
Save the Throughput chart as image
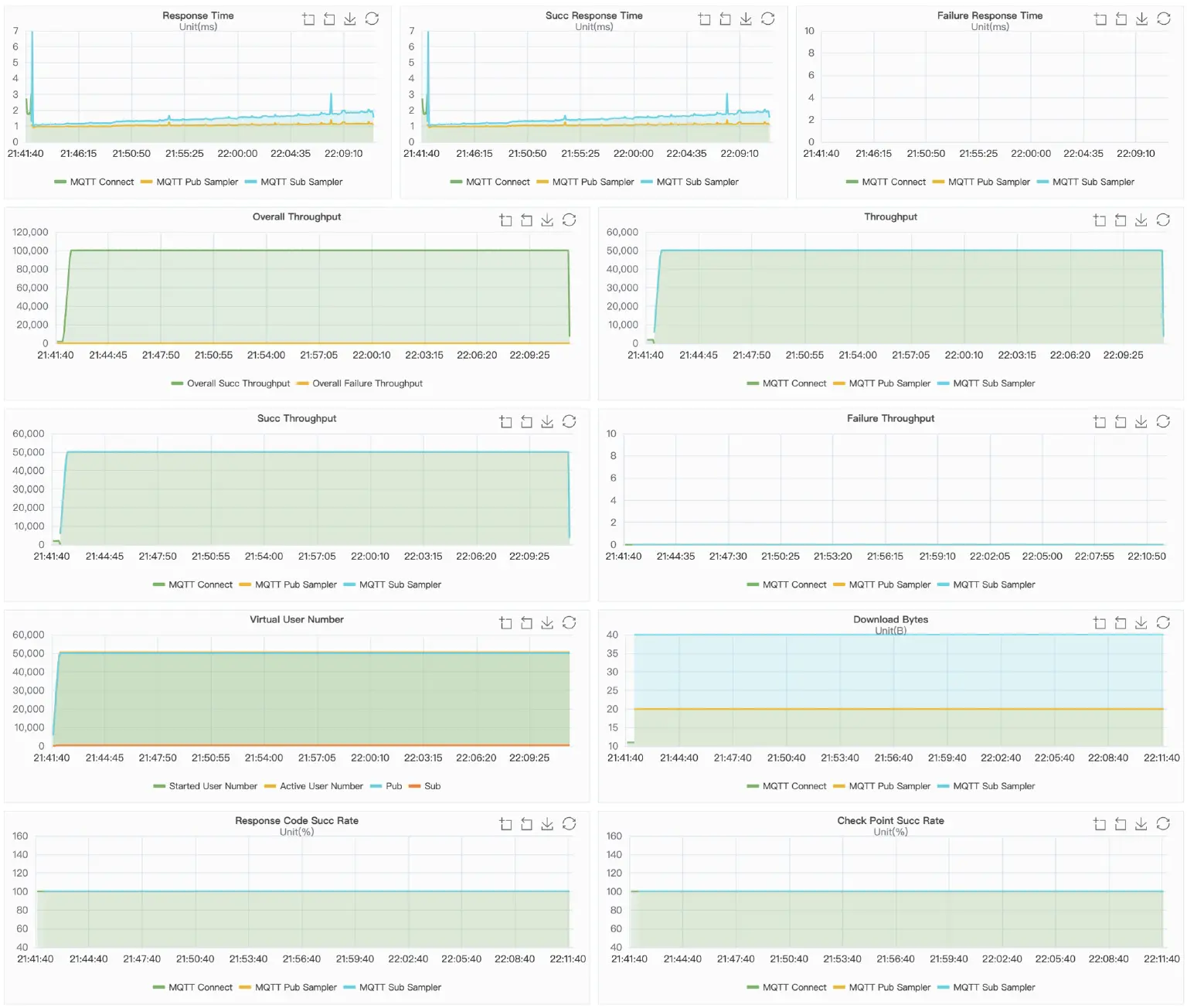(x=1141, y=220)
